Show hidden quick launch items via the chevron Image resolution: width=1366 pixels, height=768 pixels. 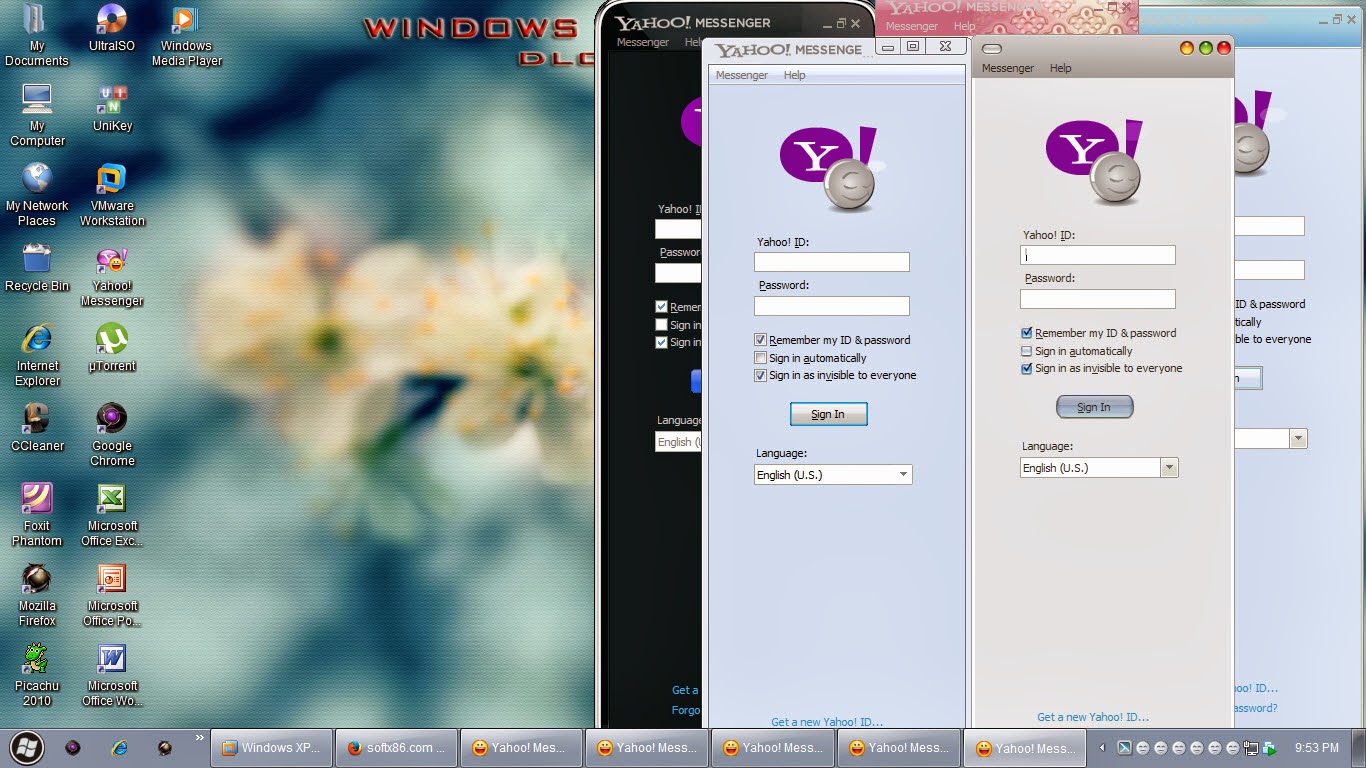click(x=199, y=739)
